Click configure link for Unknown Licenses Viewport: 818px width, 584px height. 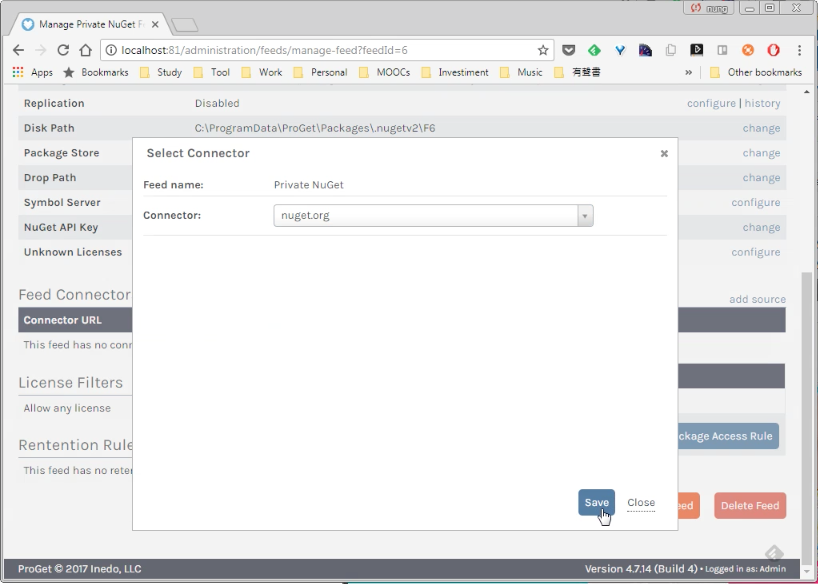click(755, 252)
